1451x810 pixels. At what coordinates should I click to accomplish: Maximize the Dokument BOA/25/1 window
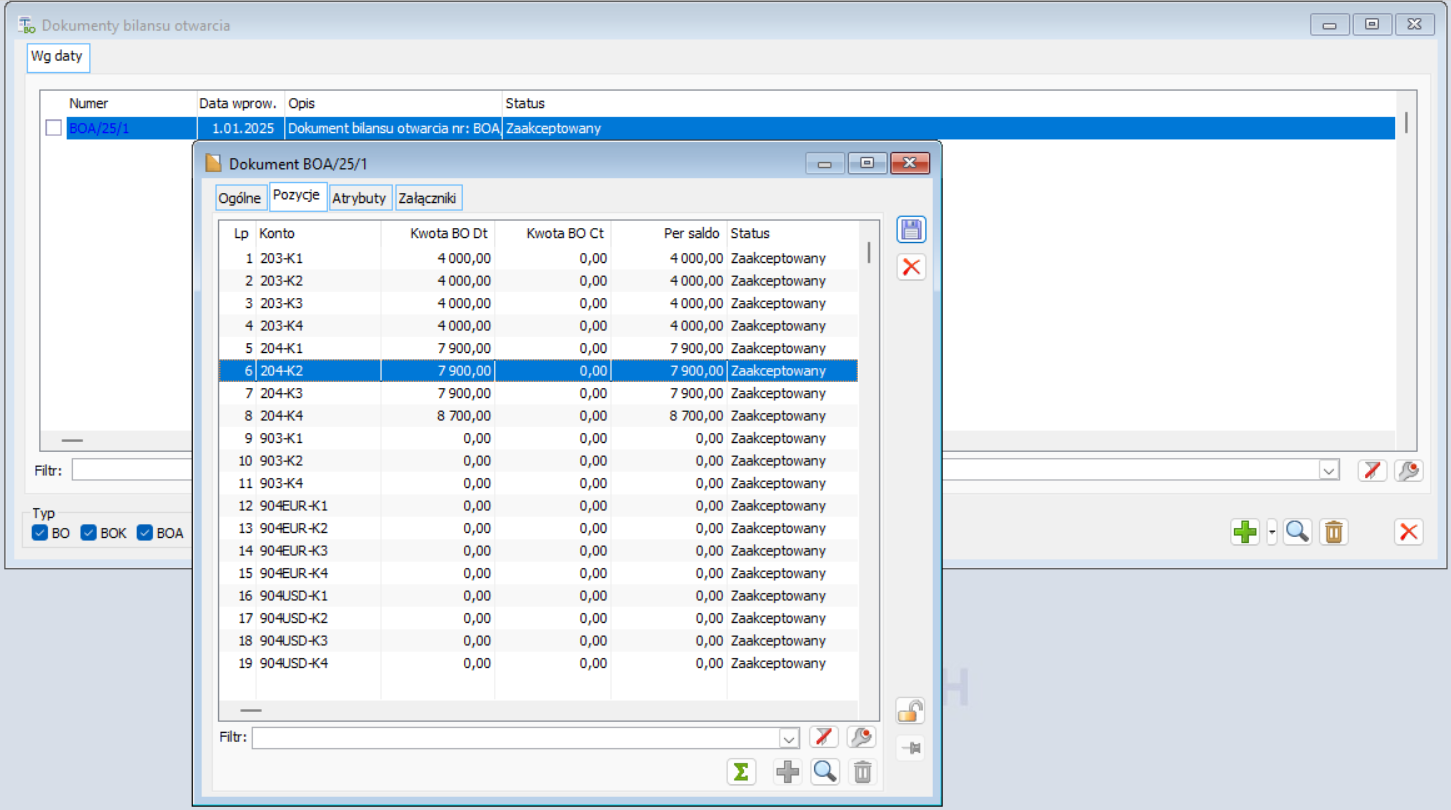pos(867,163)
